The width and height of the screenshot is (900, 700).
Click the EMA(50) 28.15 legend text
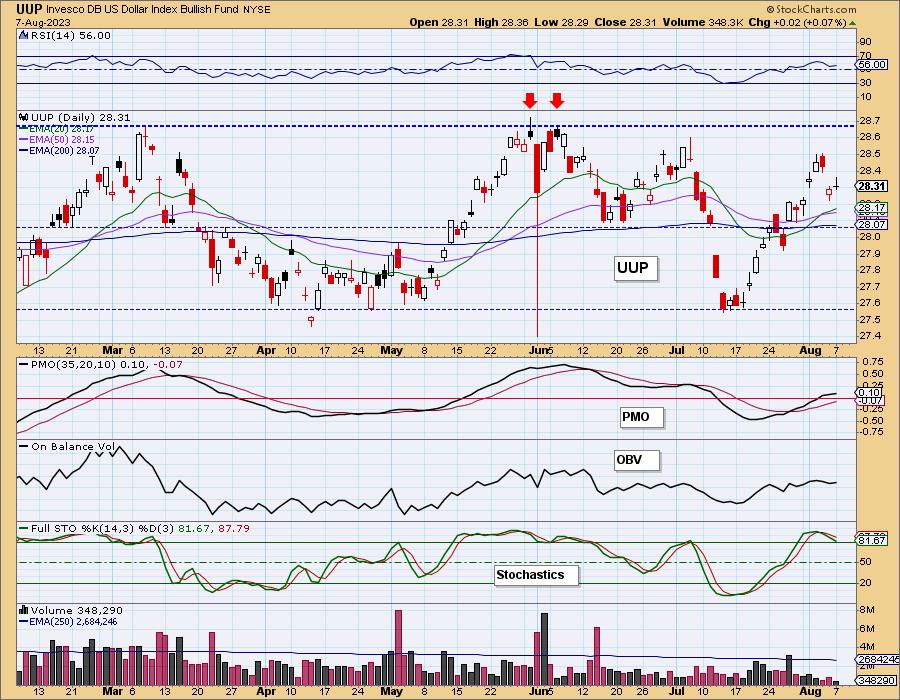click(x=62, y=139)
